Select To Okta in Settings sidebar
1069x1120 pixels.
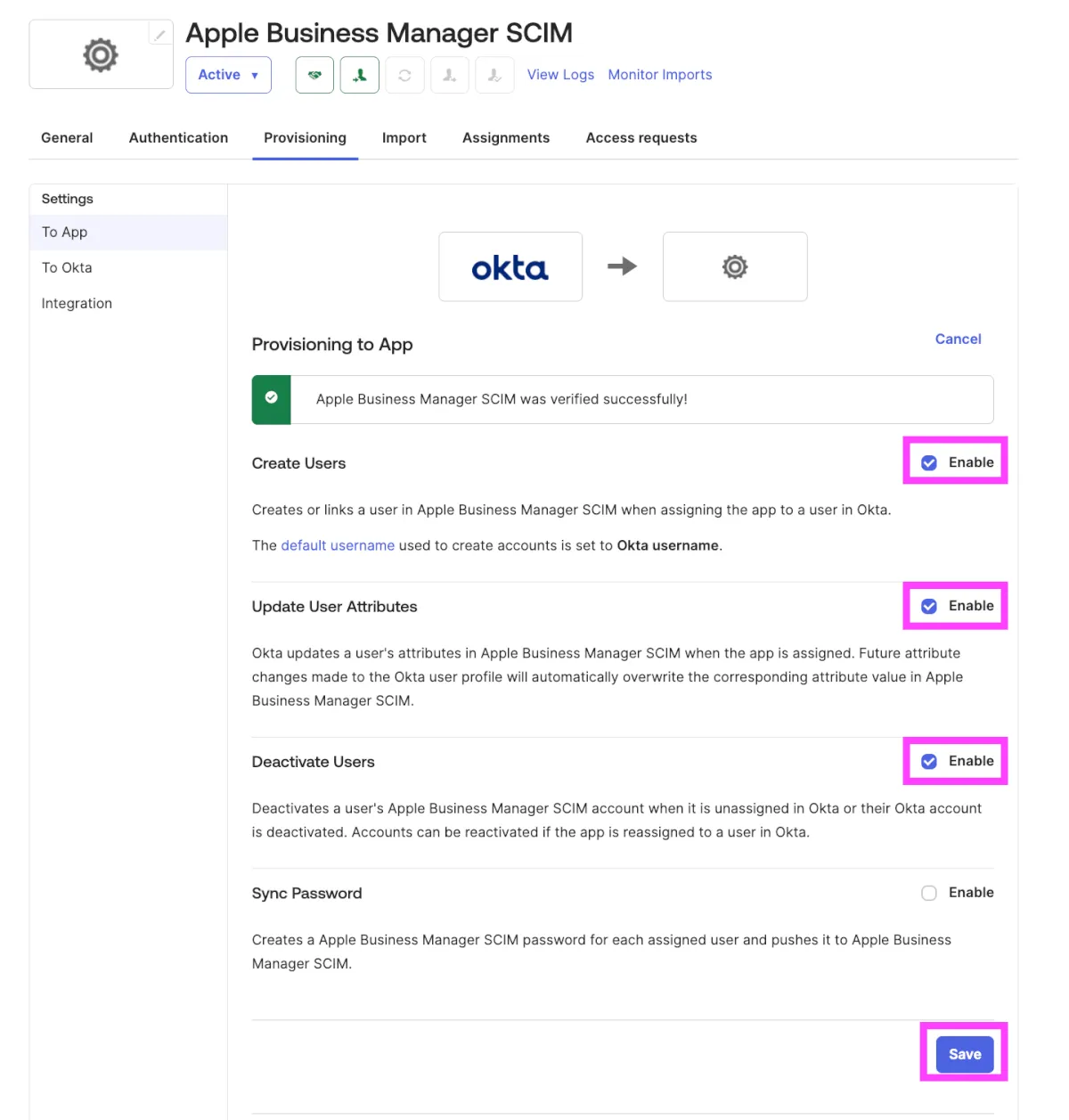click(67, 268)
